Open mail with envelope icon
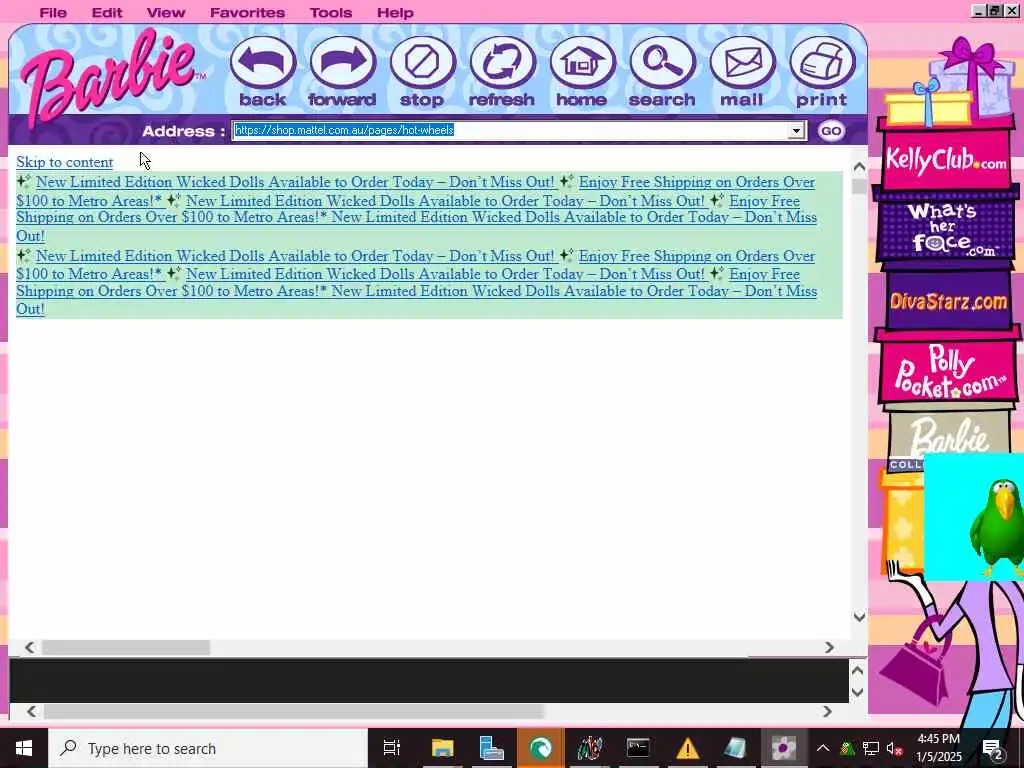Screen dimensions: 1024x768 pyautogui.click(x=742, y=63)
